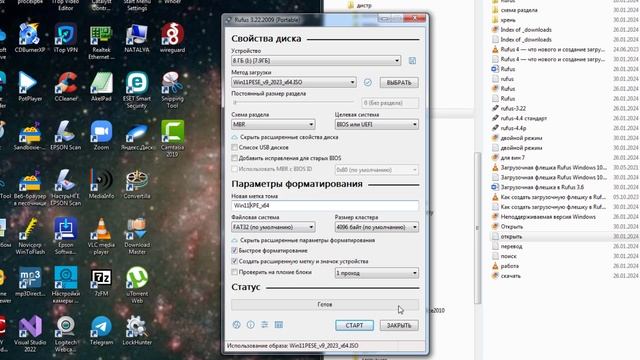Viewport: 640px width, 360px height.
Task: Launch VLC media player icon
Action: click(101, 236)
